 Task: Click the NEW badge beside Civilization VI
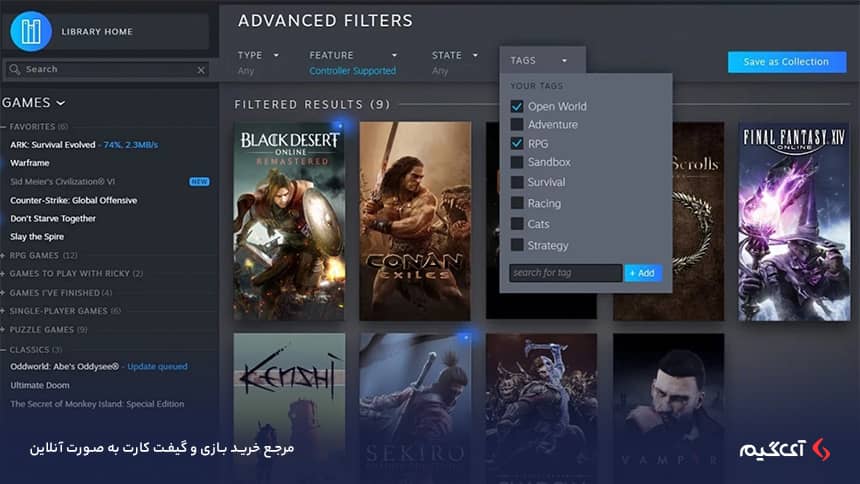199,182
